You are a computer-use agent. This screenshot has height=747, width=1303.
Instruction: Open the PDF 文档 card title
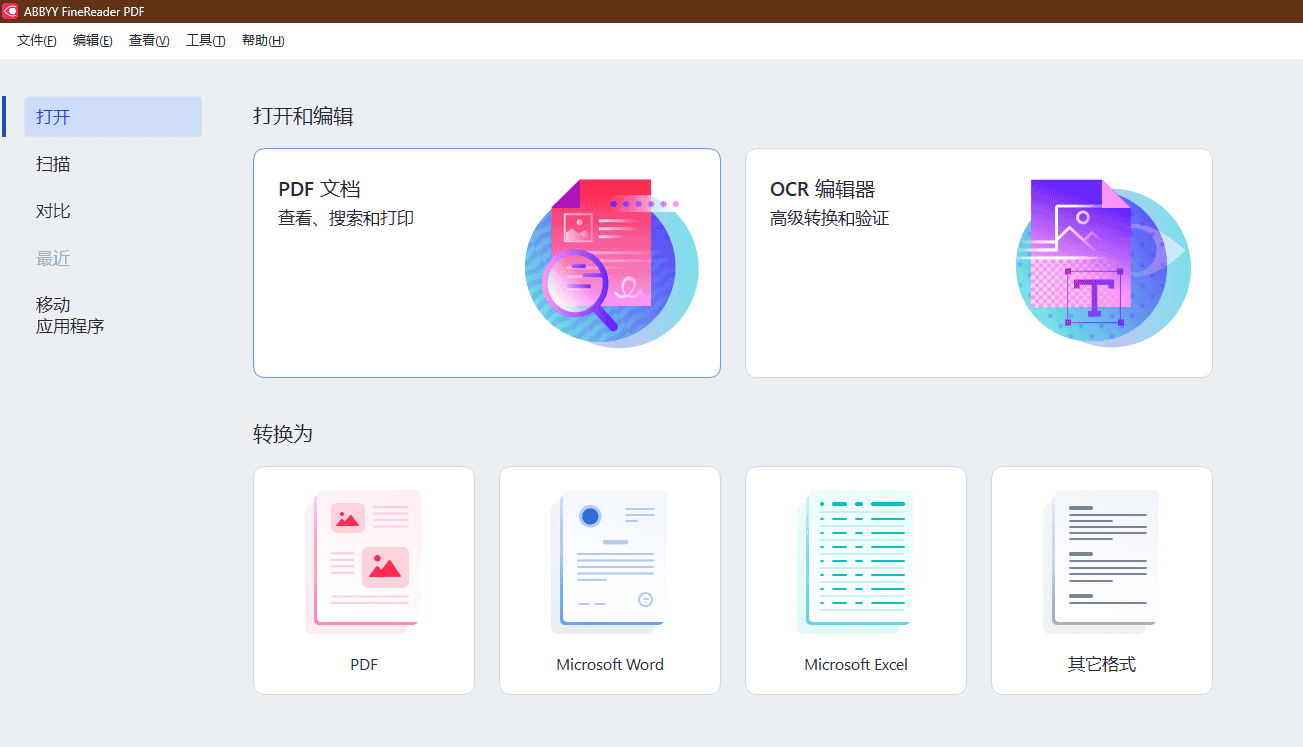pyautogui.click(x=319, y=189)
